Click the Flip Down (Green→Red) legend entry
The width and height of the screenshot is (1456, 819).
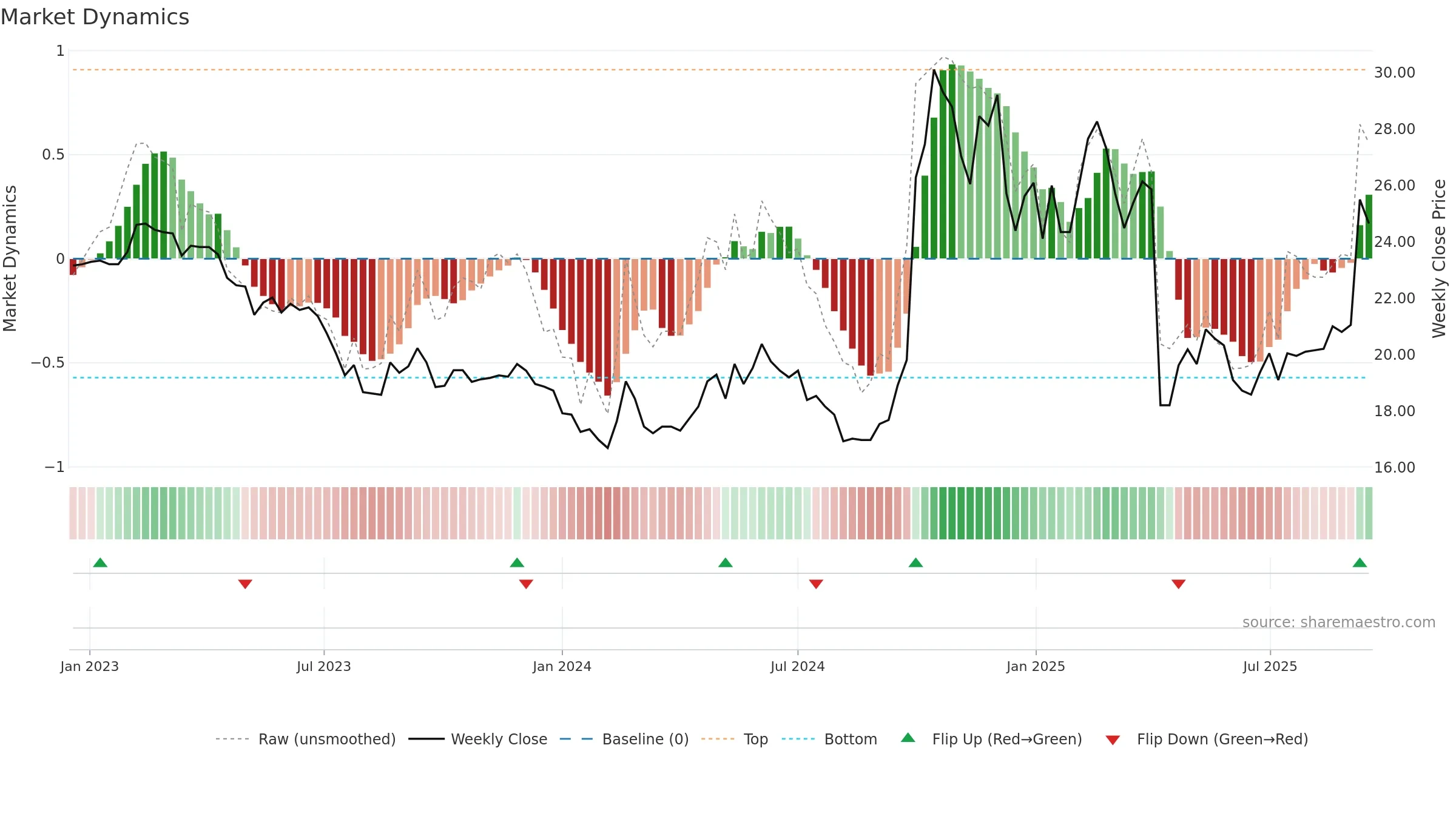pyautogui.click(x=1206, y=739)
